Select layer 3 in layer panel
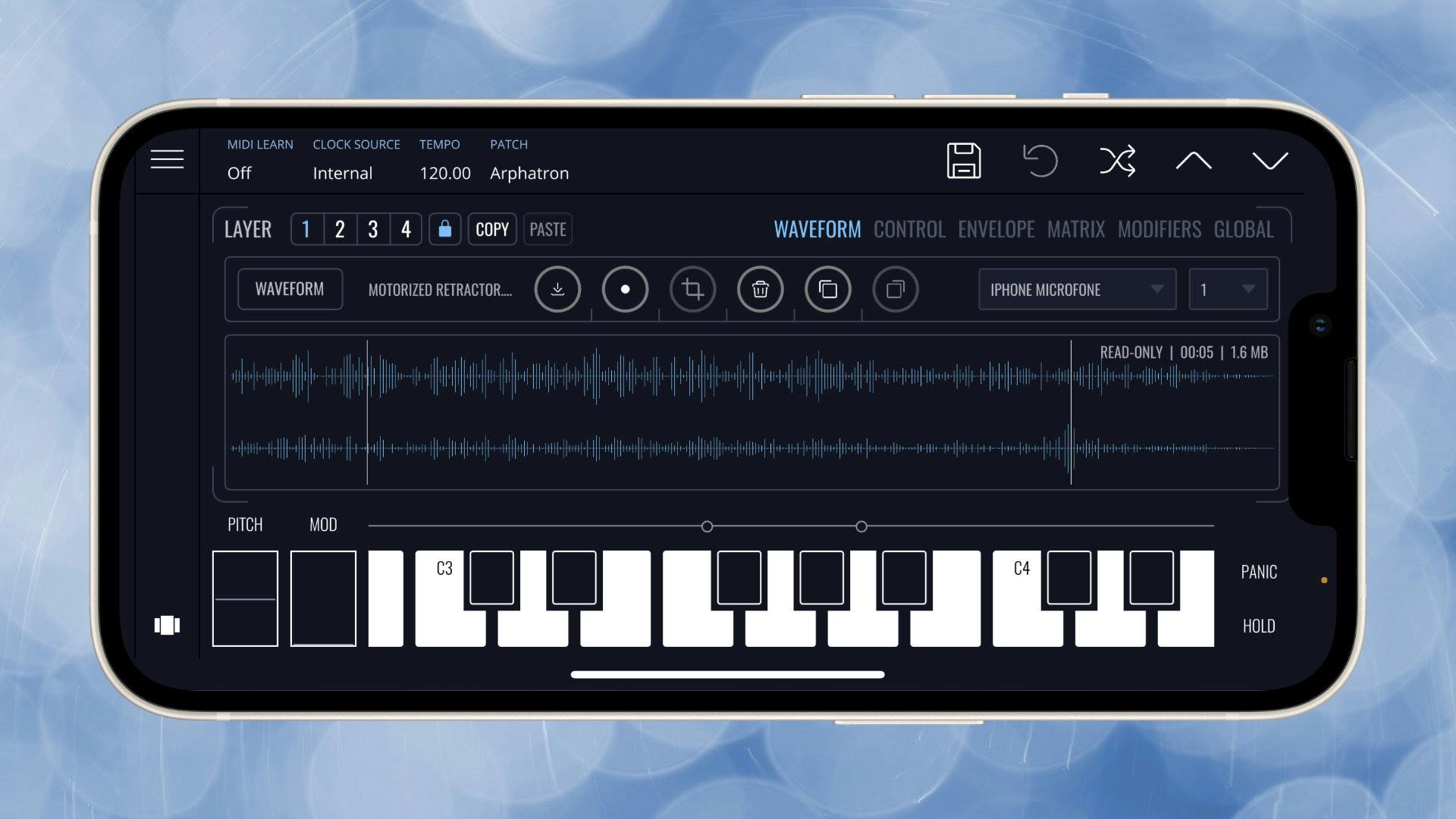 point(372,229)
